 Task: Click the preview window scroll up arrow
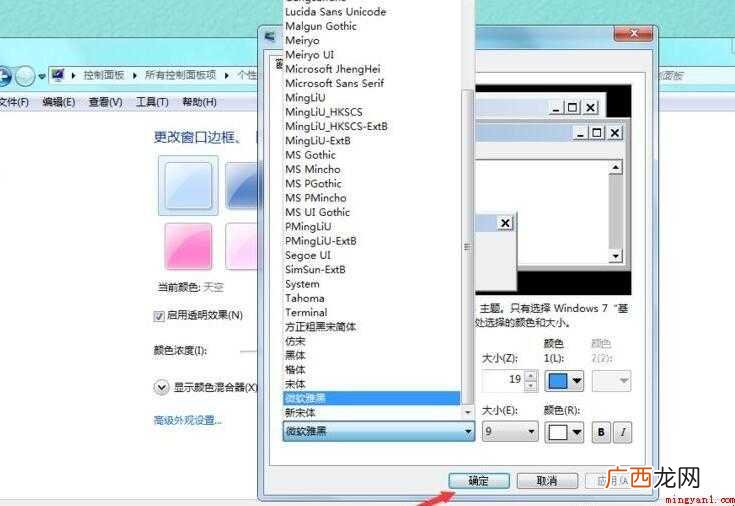coord(615,167)
